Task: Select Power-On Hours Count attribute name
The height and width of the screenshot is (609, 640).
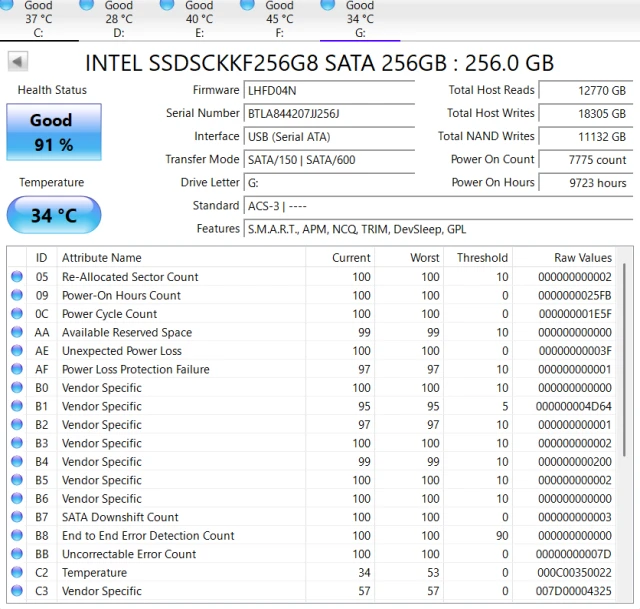Action: pyautogui.click(x=121, y=295)
